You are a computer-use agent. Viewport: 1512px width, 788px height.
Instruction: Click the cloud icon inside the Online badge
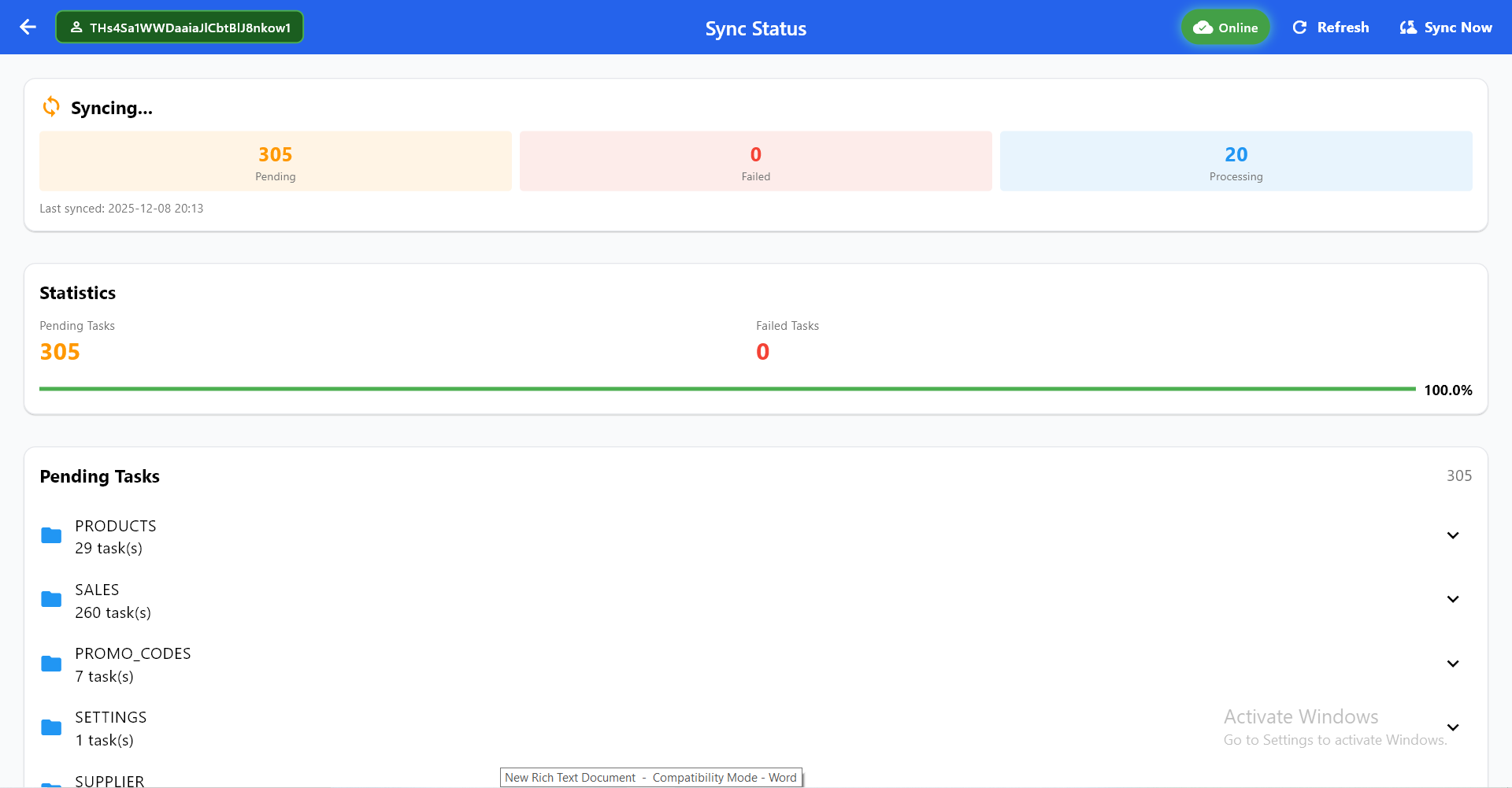point(1204,27)
